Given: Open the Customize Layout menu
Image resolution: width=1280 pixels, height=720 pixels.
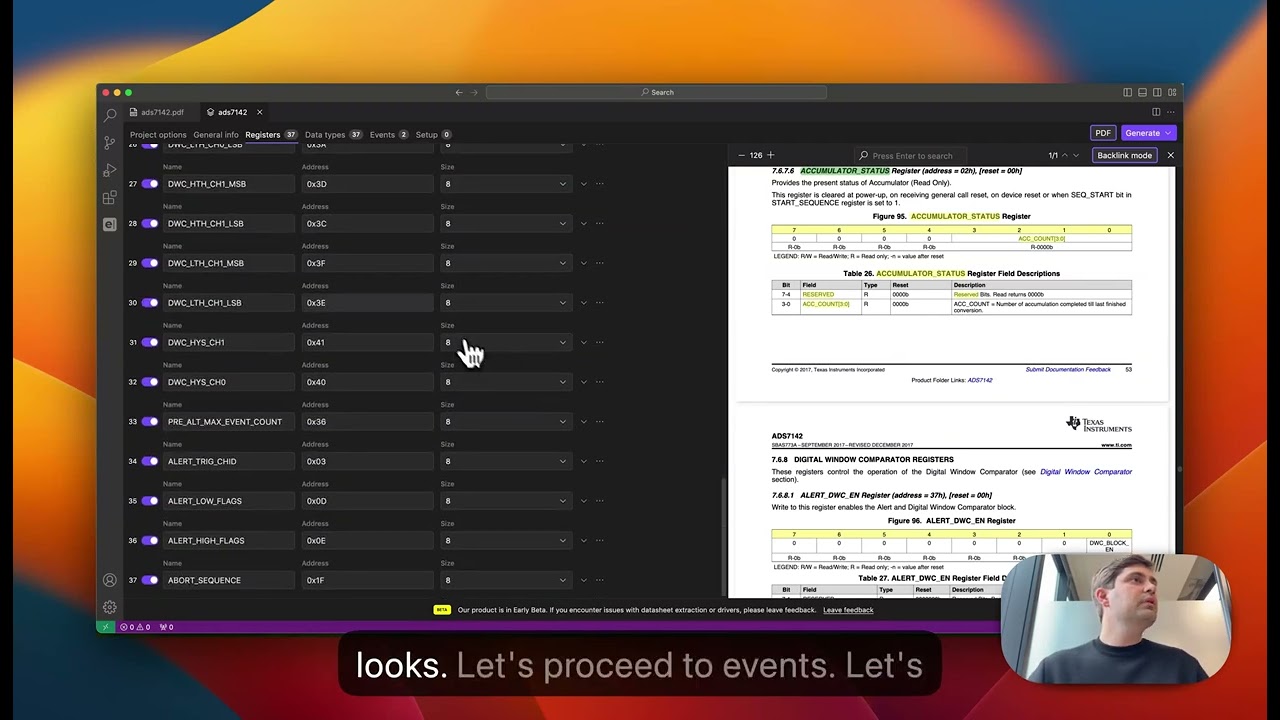Looking at the screenshot, I should coord(1172,92).
